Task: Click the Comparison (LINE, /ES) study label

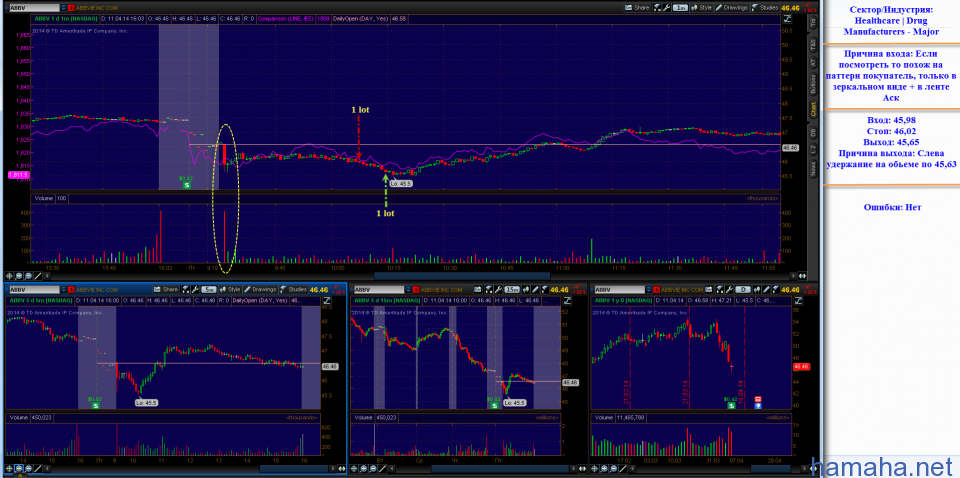Action: (x=286, y=19)
